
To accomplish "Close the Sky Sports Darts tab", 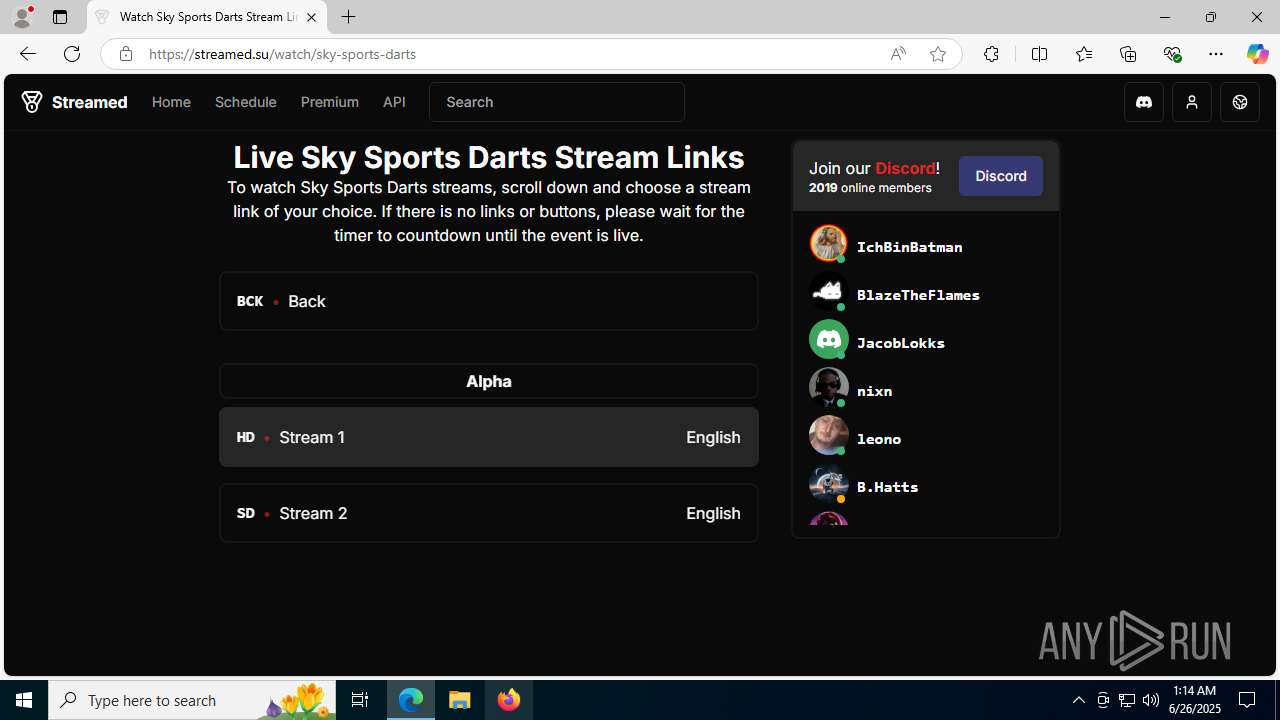I will 311,17.
